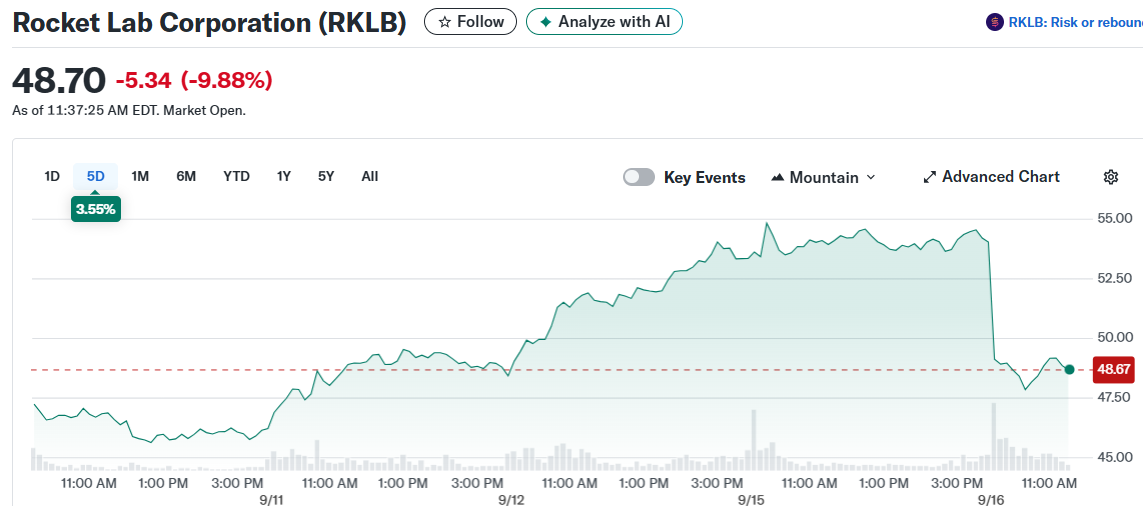Click the Follow star button
The width and height of the screenshot is (1143, 506).
tap(470, 22)
